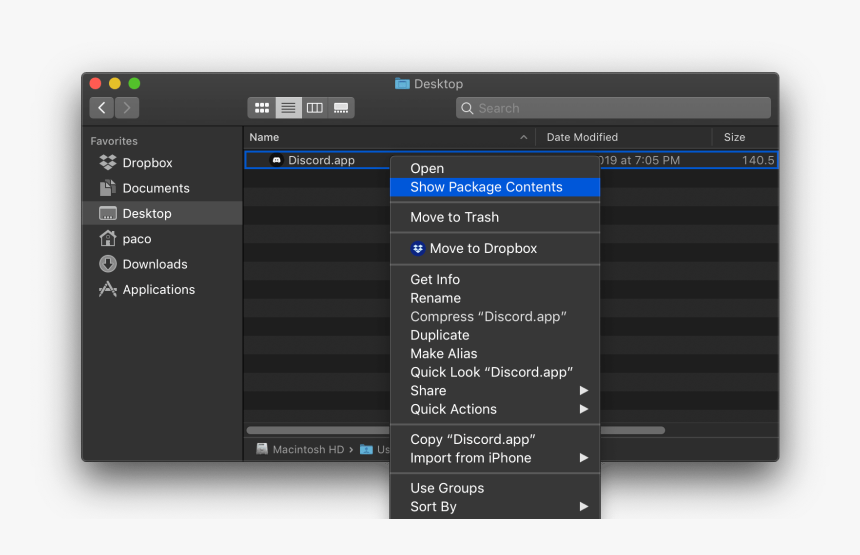Choose Move to Trash
Viewport: 860px width, 555px height.
(x=495, y=217)
